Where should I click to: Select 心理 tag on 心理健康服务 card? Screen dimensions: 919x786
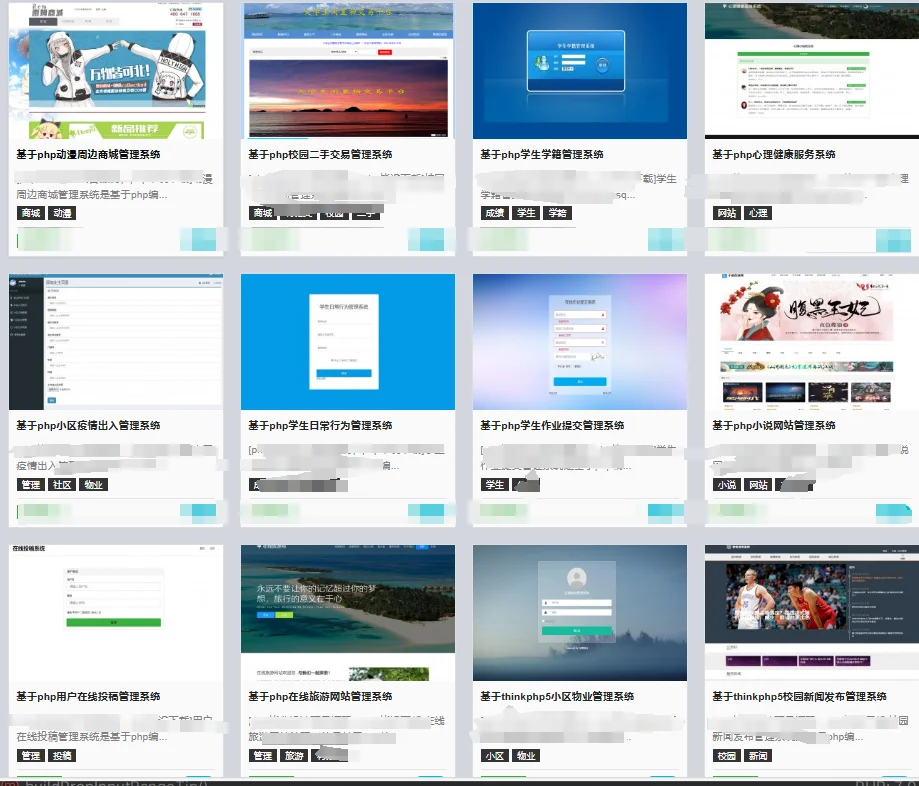tap(758, 213)
